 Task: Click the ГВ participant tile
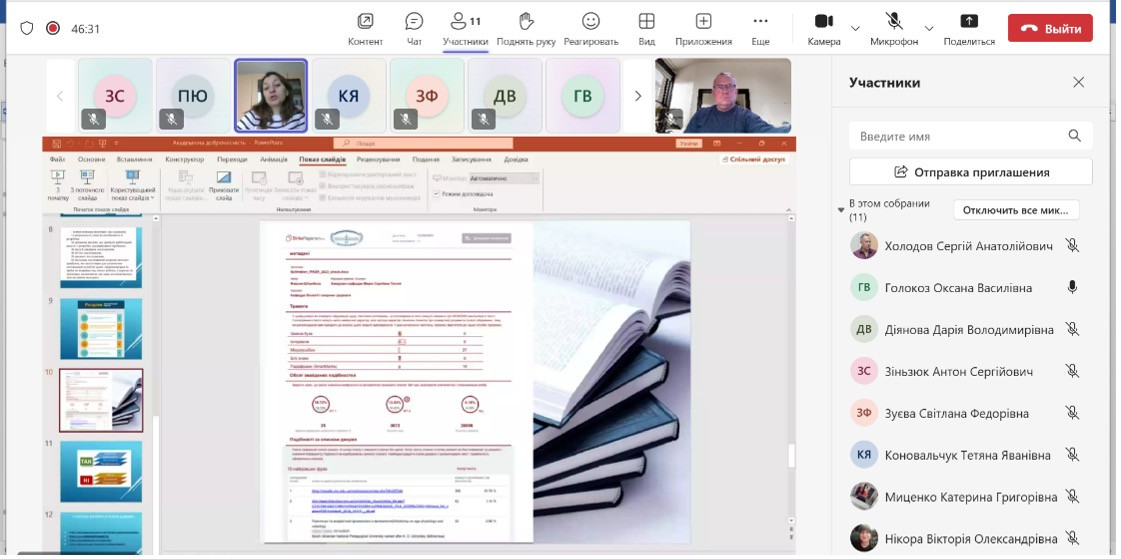pos(583,96)
